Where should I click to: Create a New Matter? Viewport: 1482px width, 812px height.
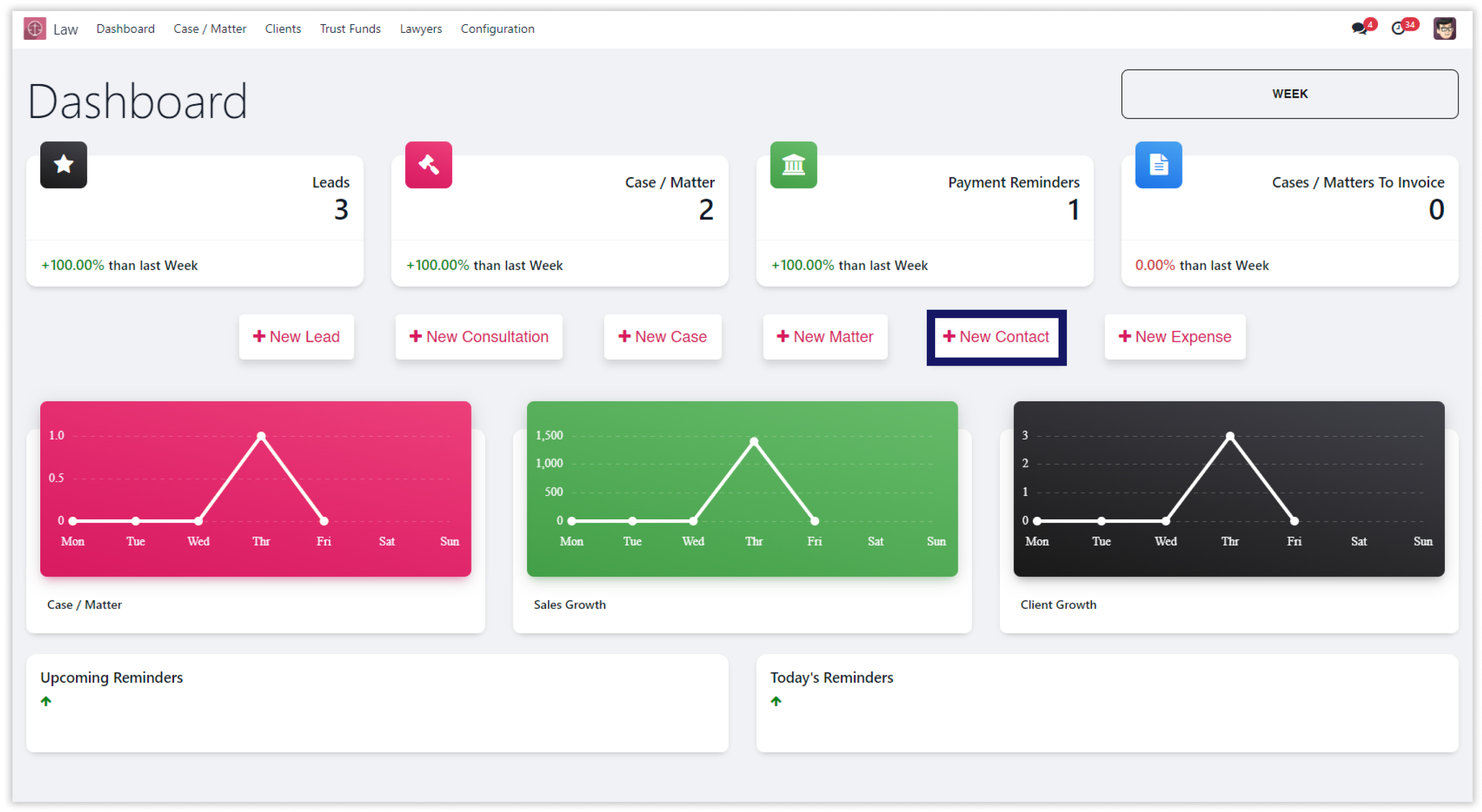[x=824, y=337]
